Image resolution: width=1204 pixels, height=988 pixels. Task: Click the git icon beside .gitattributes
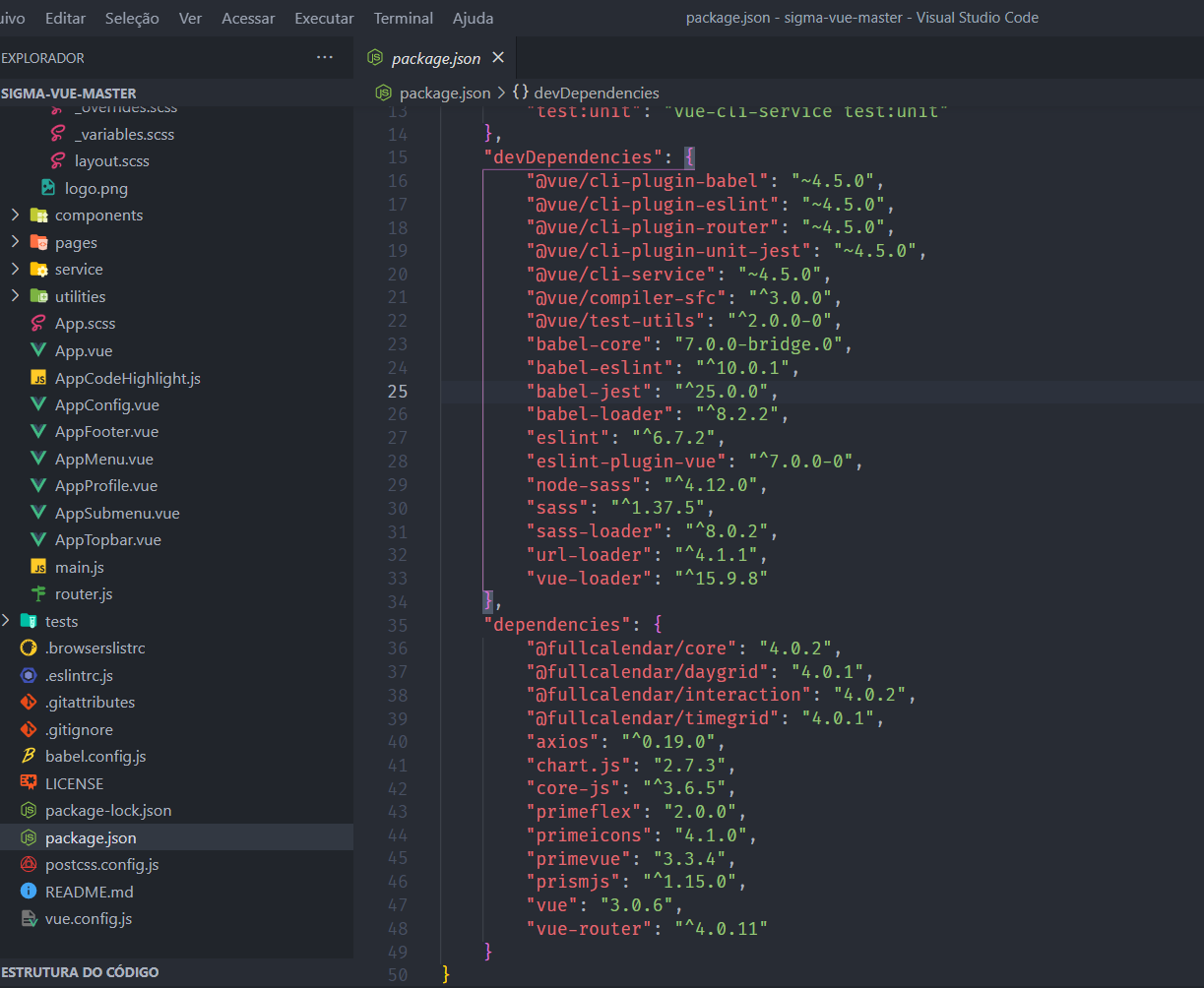tap(29, 702)
